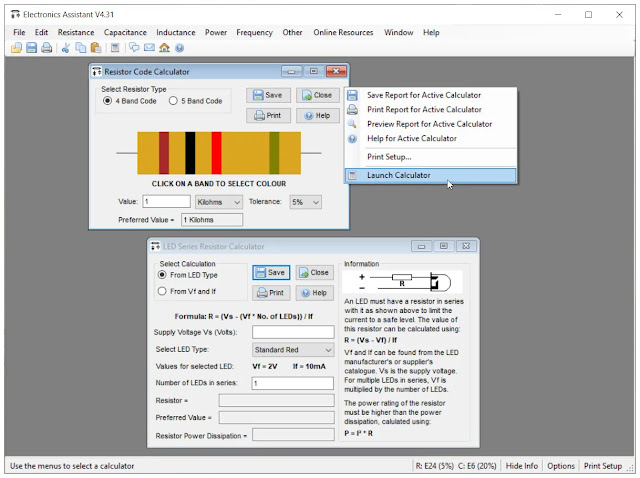The width and height of the screenshot is (640, 478).
Task: Choose Preview Report for Active Calculator
Action: 431,124
